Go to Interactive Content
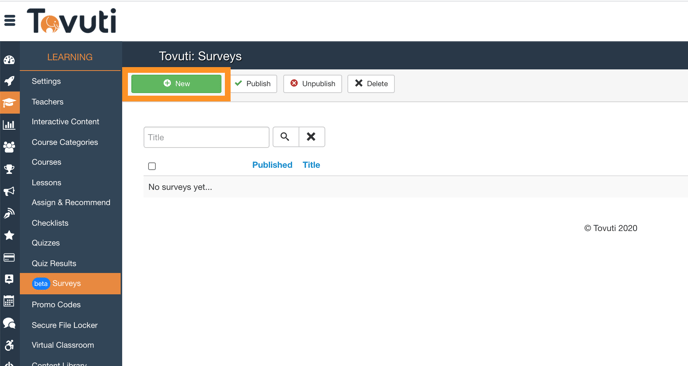The height and width of the screenshot is (366, 688). pyautogui.click(x=65, y=122)
